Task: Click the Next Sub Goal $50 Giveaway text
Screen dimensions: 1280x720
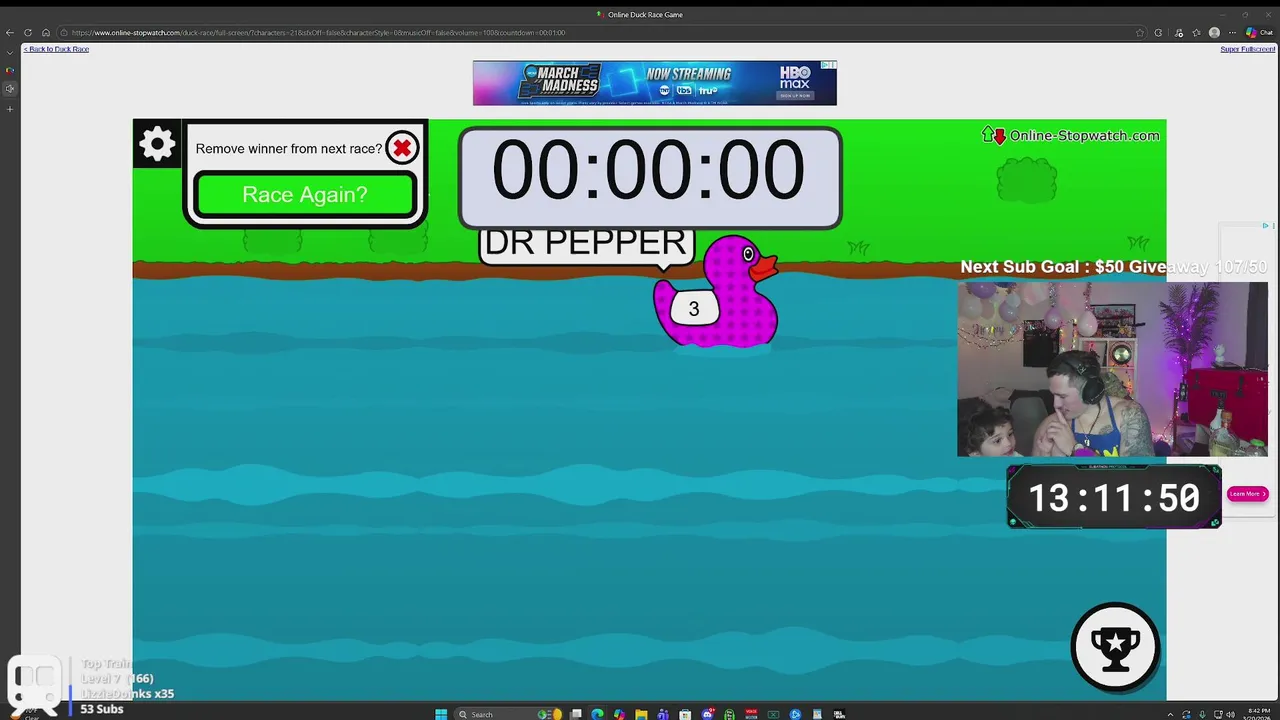Action: click(x=1114, y=267)
